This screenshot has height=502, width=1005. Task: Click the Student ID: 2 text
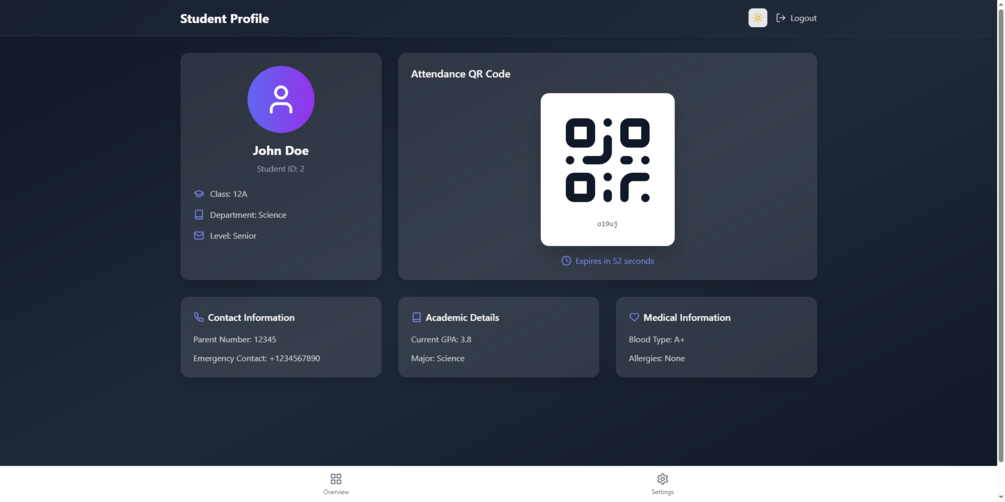[281, 169]
